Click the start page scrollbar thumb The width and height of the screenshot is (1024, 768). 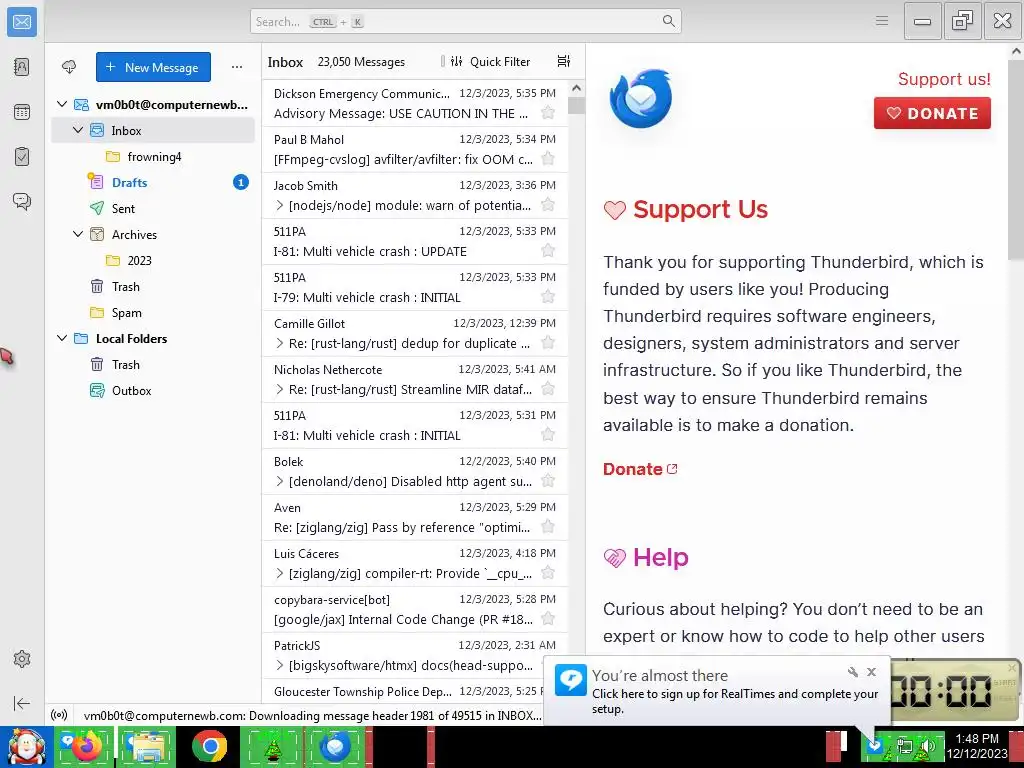(x=1017, y=160)
